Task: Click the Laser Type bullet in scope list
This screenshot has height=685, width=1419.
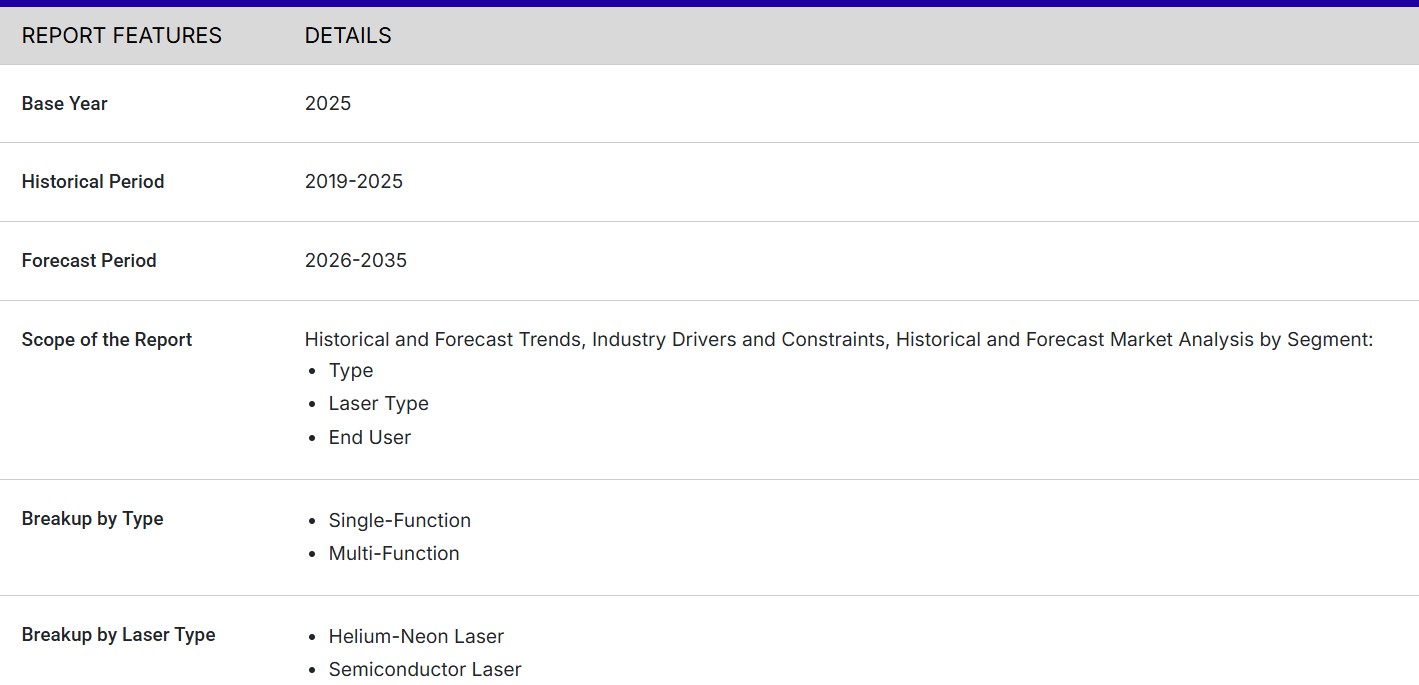Action: (378, 404)
